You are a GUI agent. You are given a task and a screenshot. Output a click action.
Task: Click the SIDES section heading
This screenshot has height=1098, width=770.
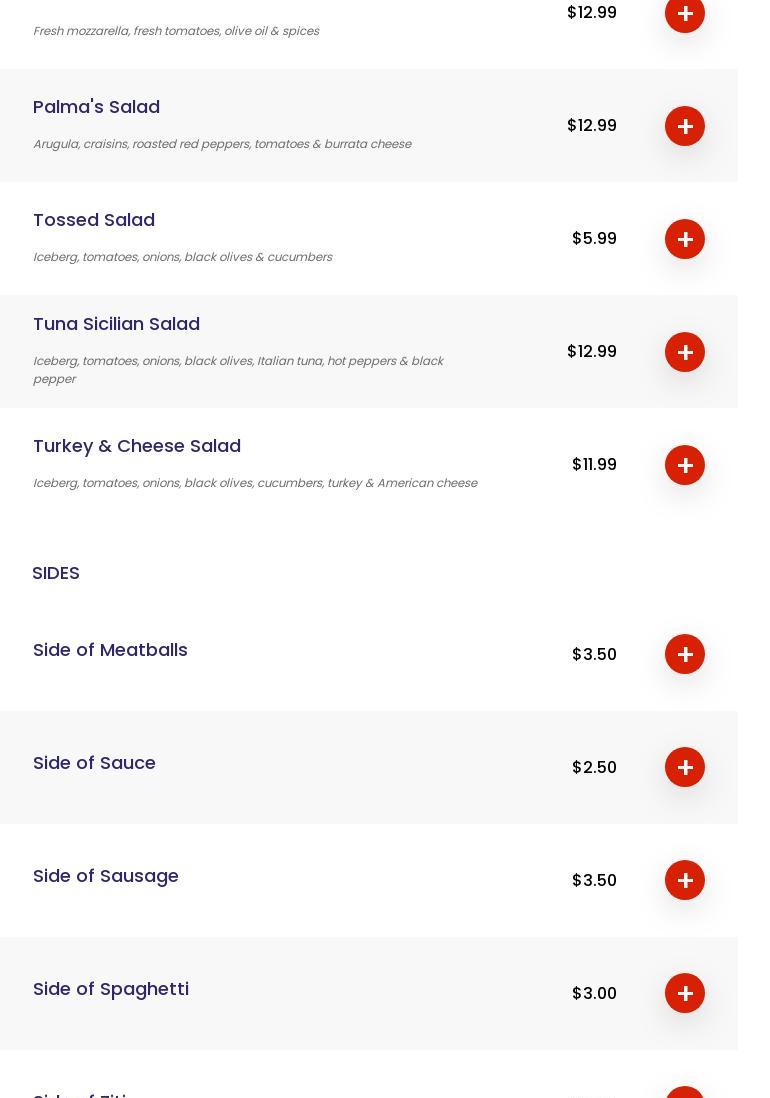pyautogui.click(x=56, y=573)
